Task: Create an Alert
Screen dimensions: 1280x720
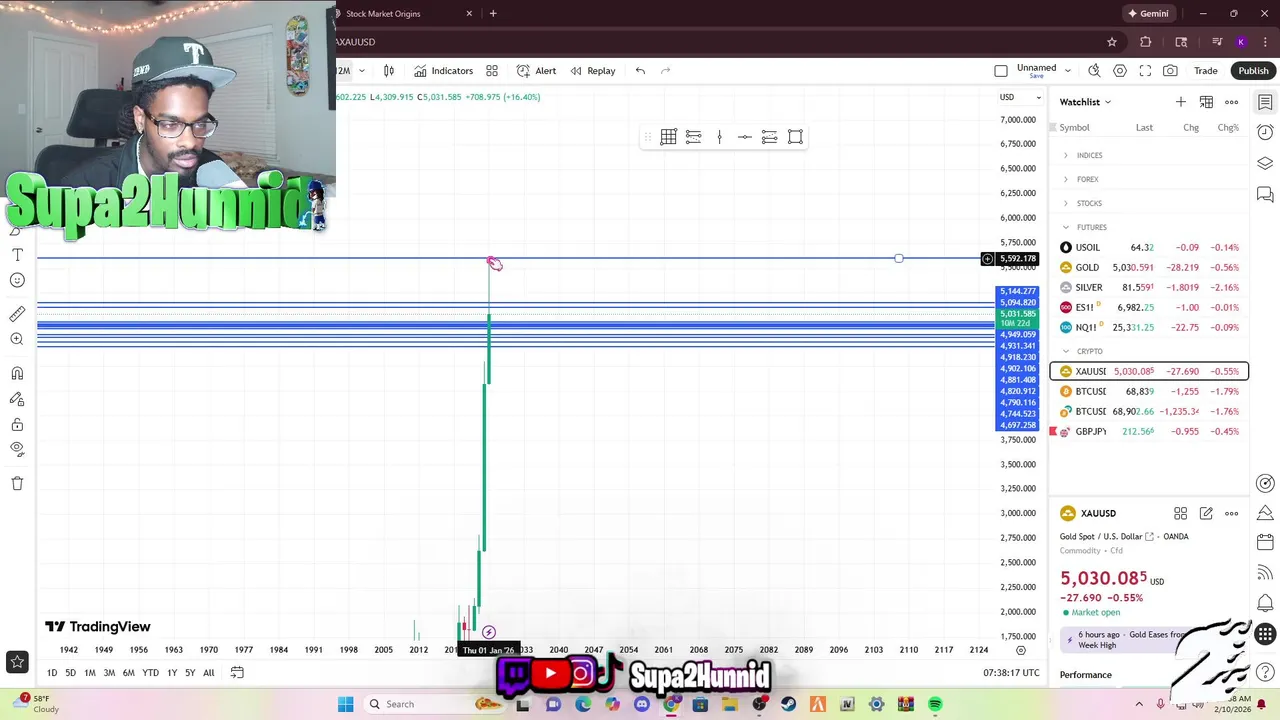Action: point(536,71)
